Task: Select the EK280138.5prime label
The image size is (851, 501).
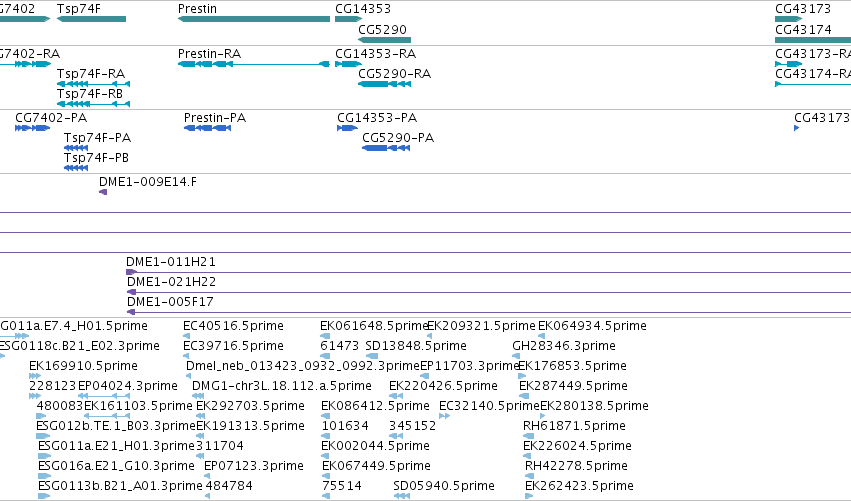Action: coord(594,406)
